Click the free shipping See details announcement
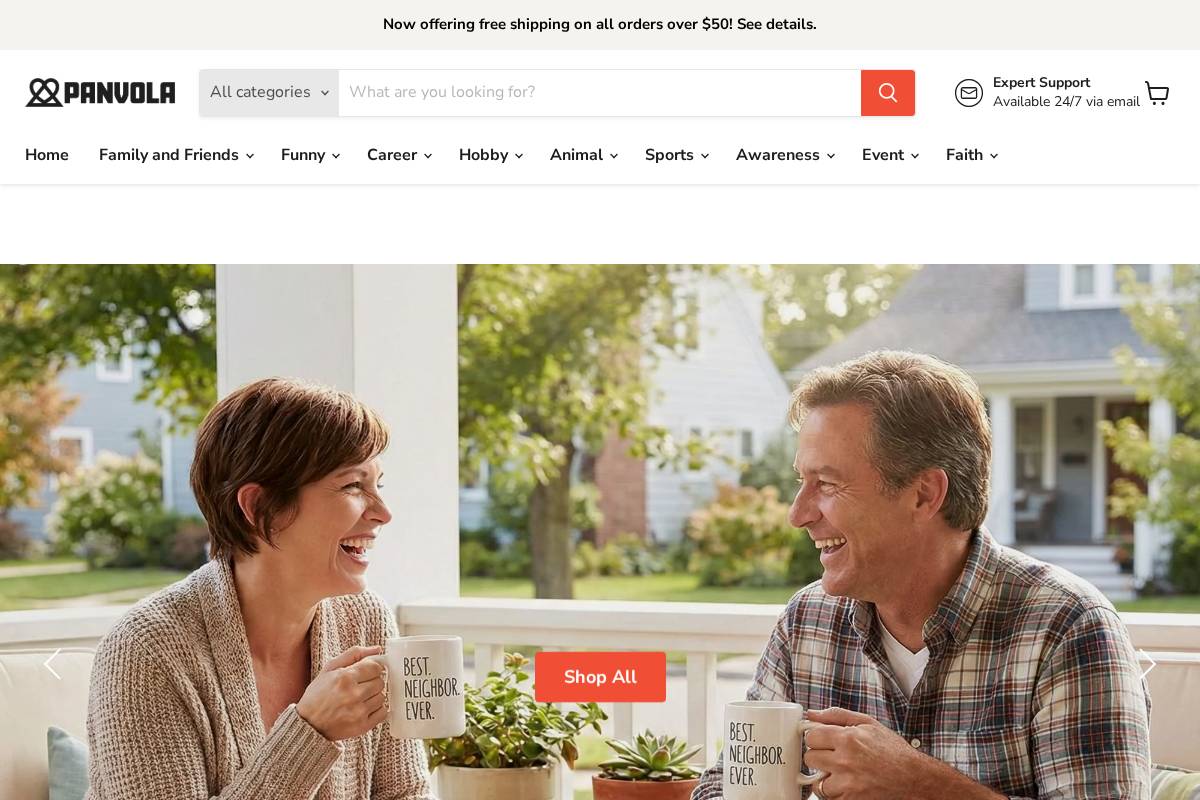 [600, 24]
